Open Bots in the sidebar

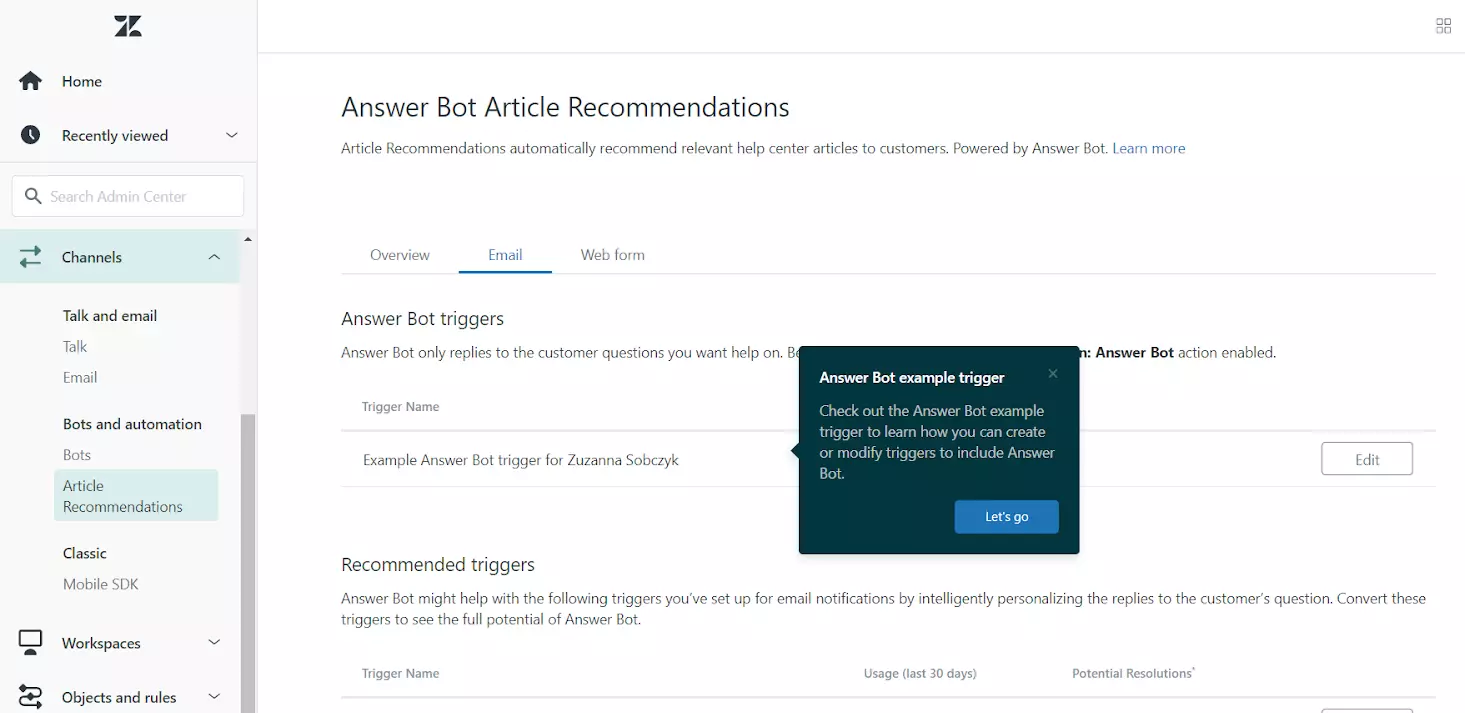[77, 455]
